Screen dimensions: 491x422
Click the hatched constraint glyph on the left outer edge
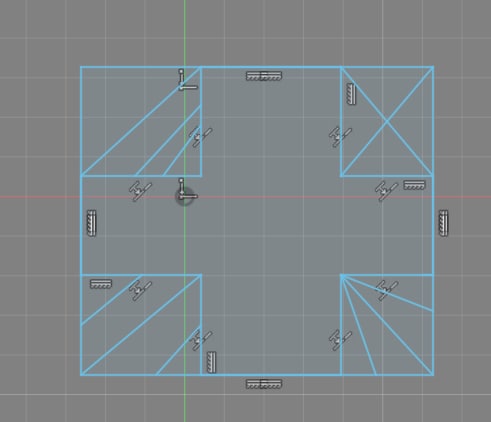(x=92, y=223)
